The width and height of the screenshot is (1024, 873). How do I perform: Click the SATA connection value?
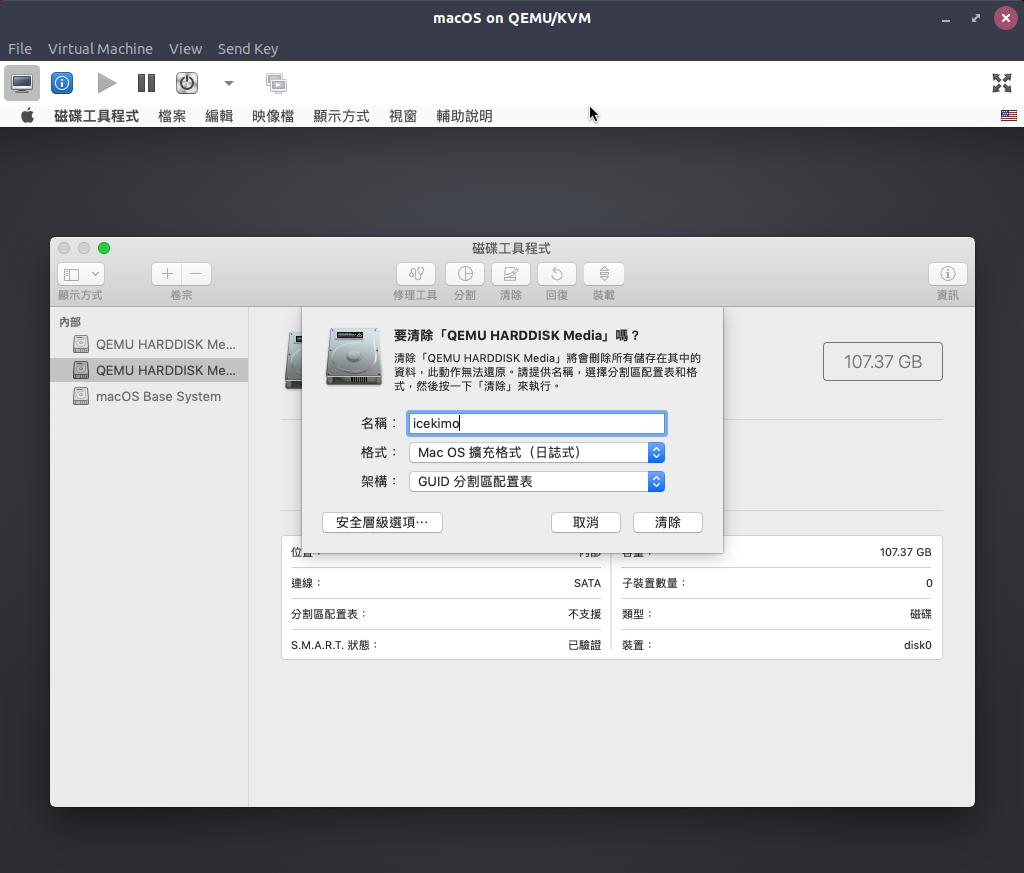coord(587,583)
